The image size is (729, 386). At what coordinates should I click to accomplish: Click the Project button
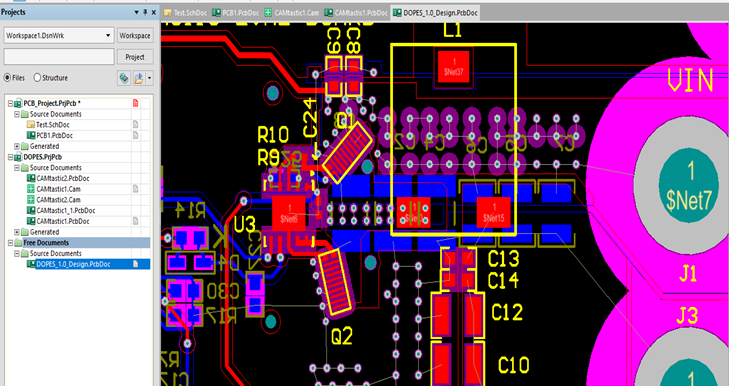pyautogui.click(x=135, y=57)
